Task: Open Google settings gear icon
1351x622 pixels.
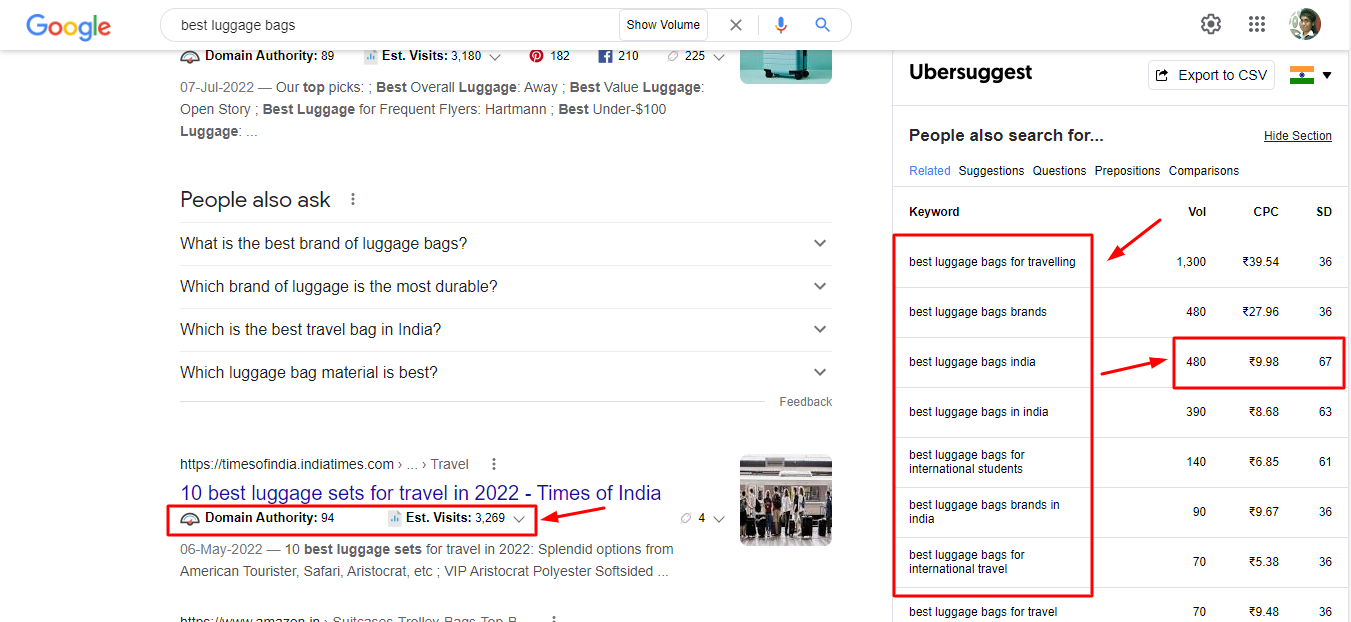Action: (1211, 24)
